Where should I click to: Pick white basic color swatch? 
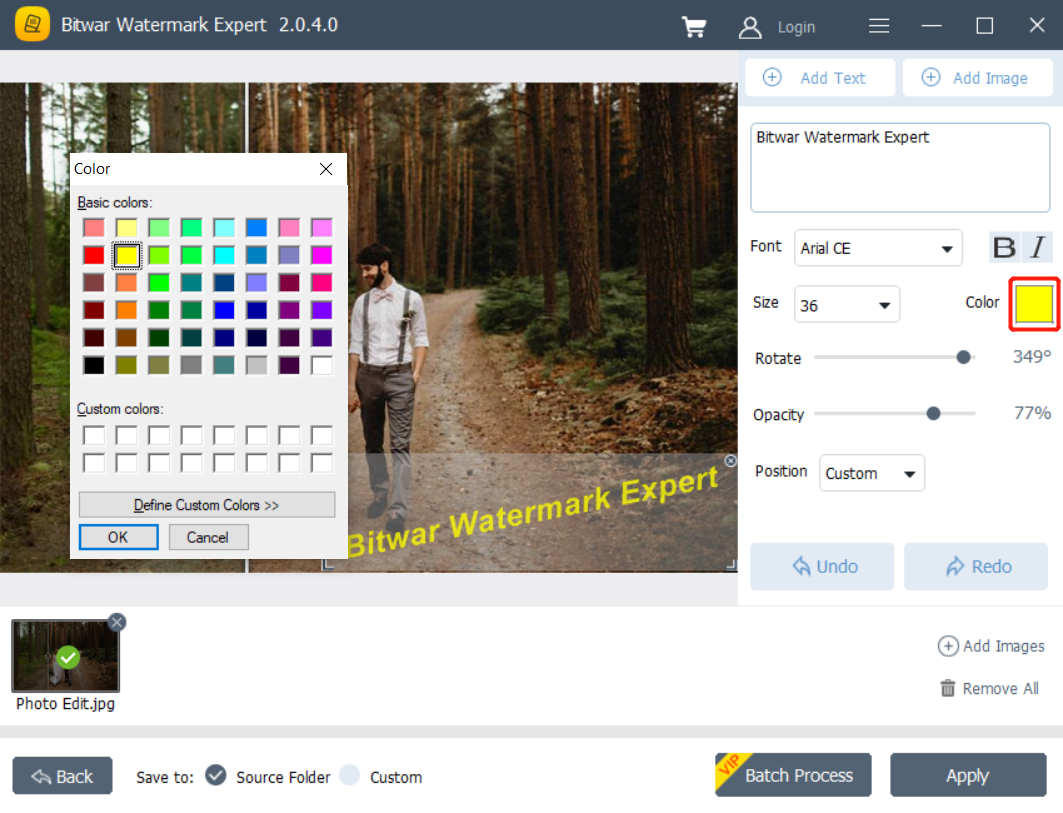coord(322,365)
